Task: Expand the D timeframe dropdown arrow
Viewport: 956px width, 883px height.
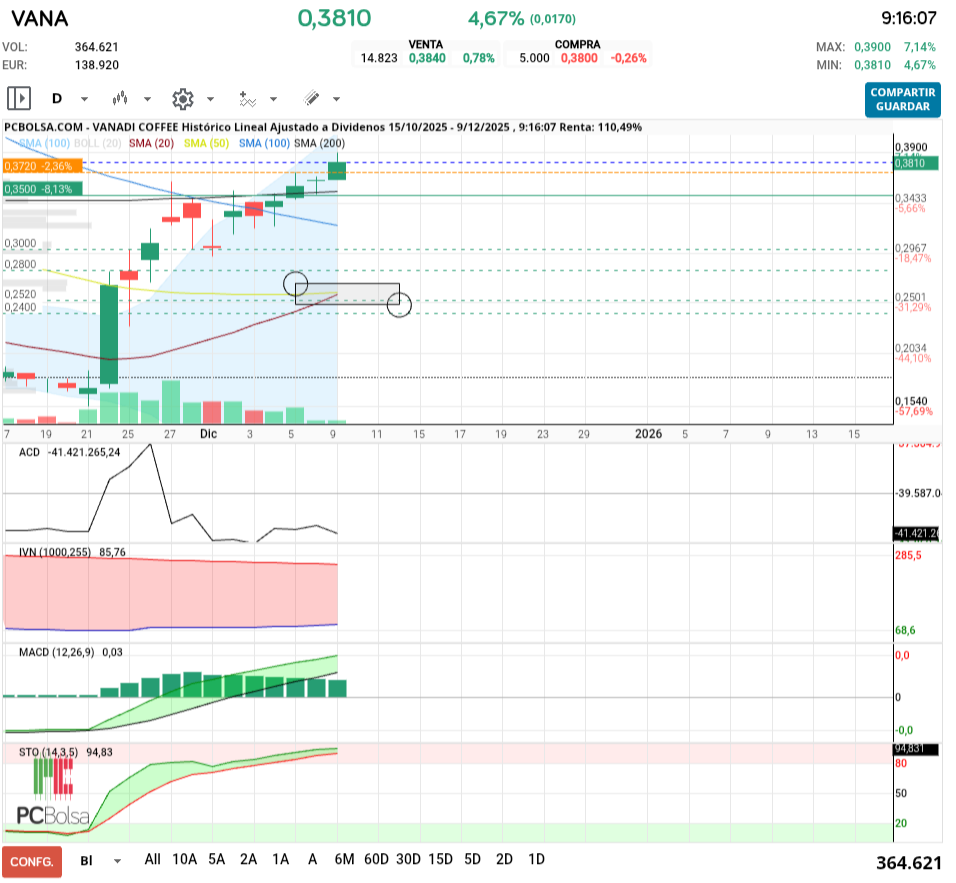Action: [84, 99]
